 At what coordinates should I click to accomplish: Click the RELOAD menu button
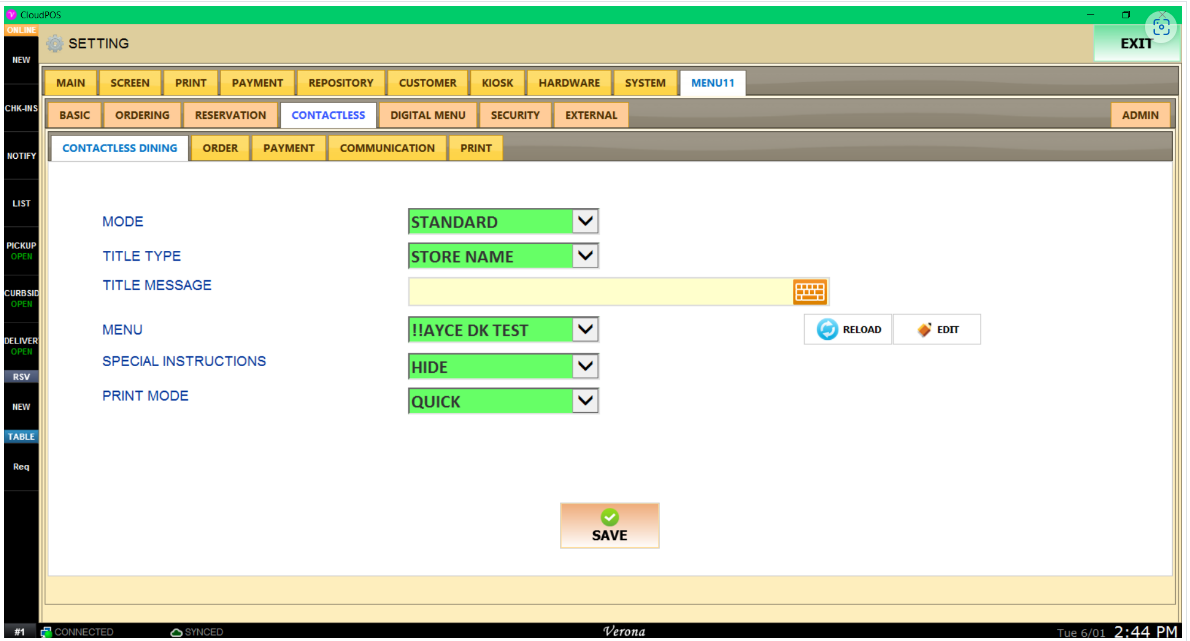click(848, 329)
